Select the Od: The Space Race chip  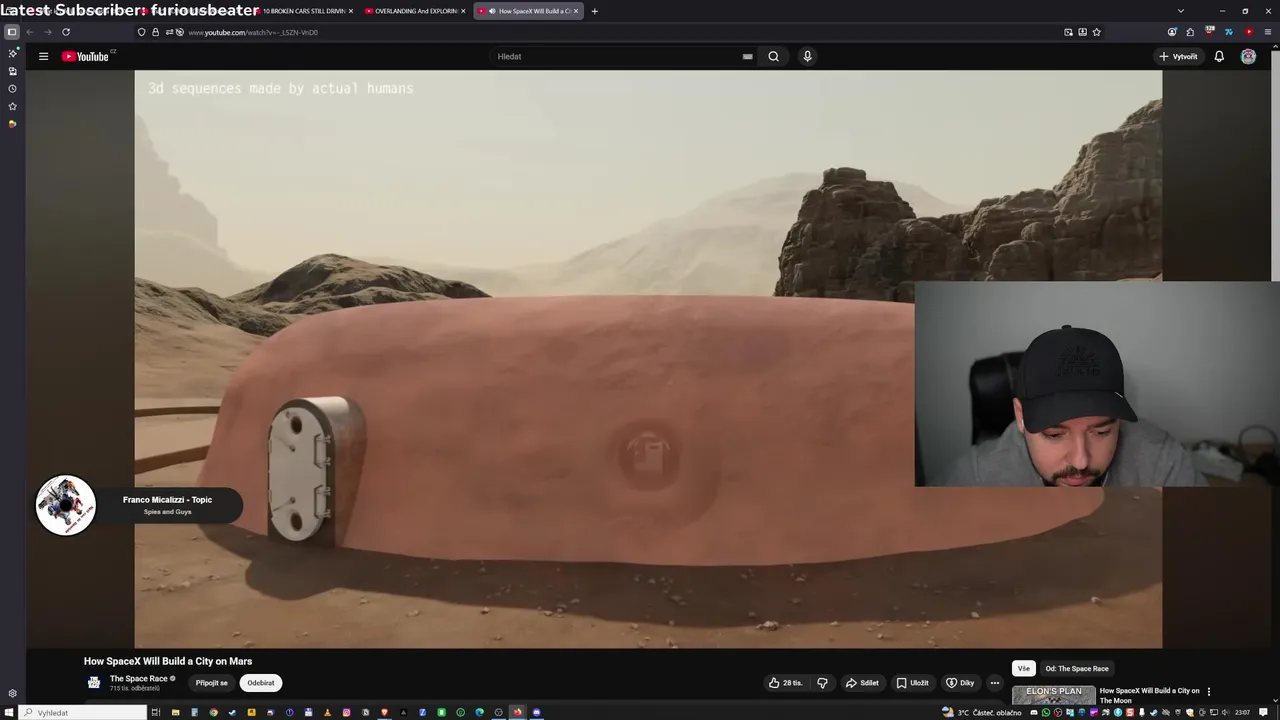pyautogui.click(x=1077, y=669)
